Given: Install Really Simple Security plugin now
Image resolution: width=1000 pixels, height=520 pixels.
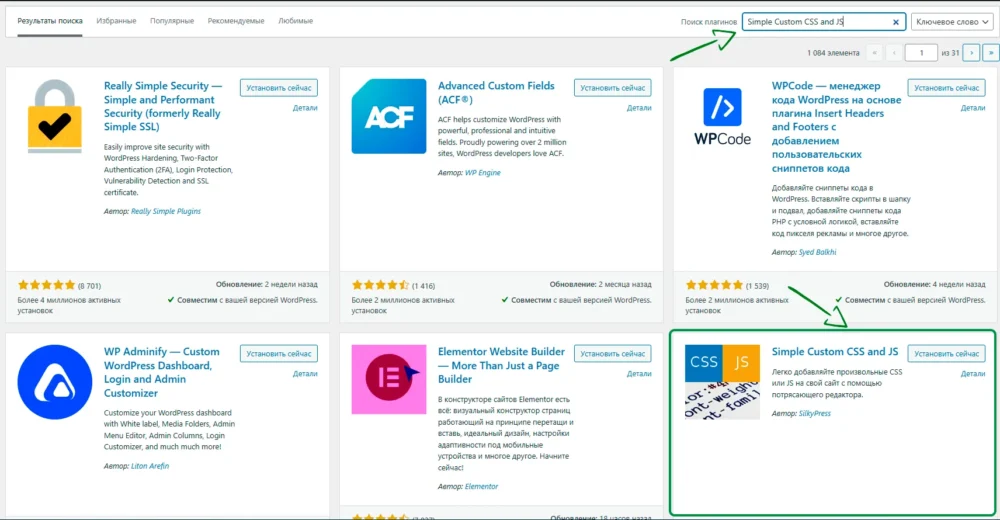Looking at the screenshot, I should coord(279,88).
